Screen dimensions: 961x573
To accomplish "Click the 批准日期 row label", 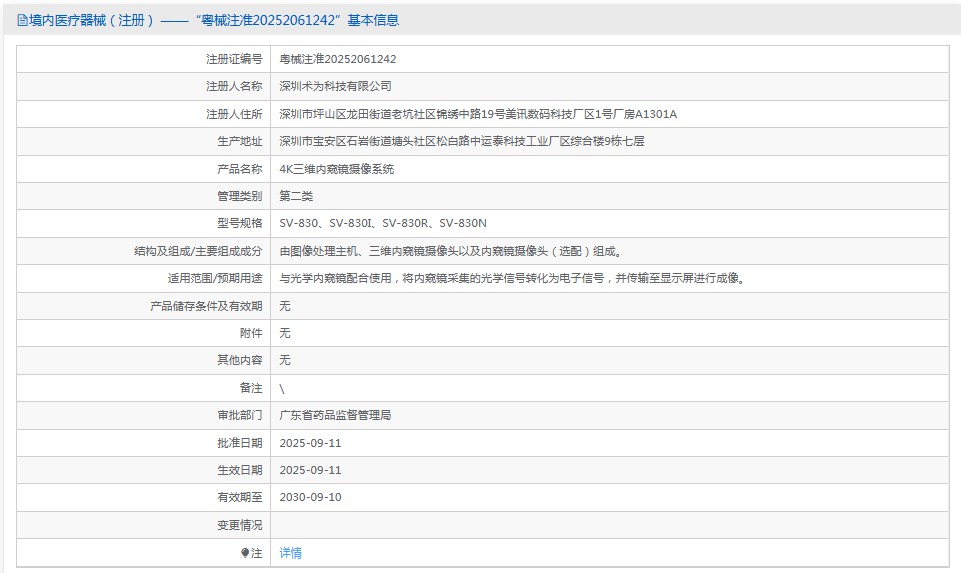I will tap(240, 443).
